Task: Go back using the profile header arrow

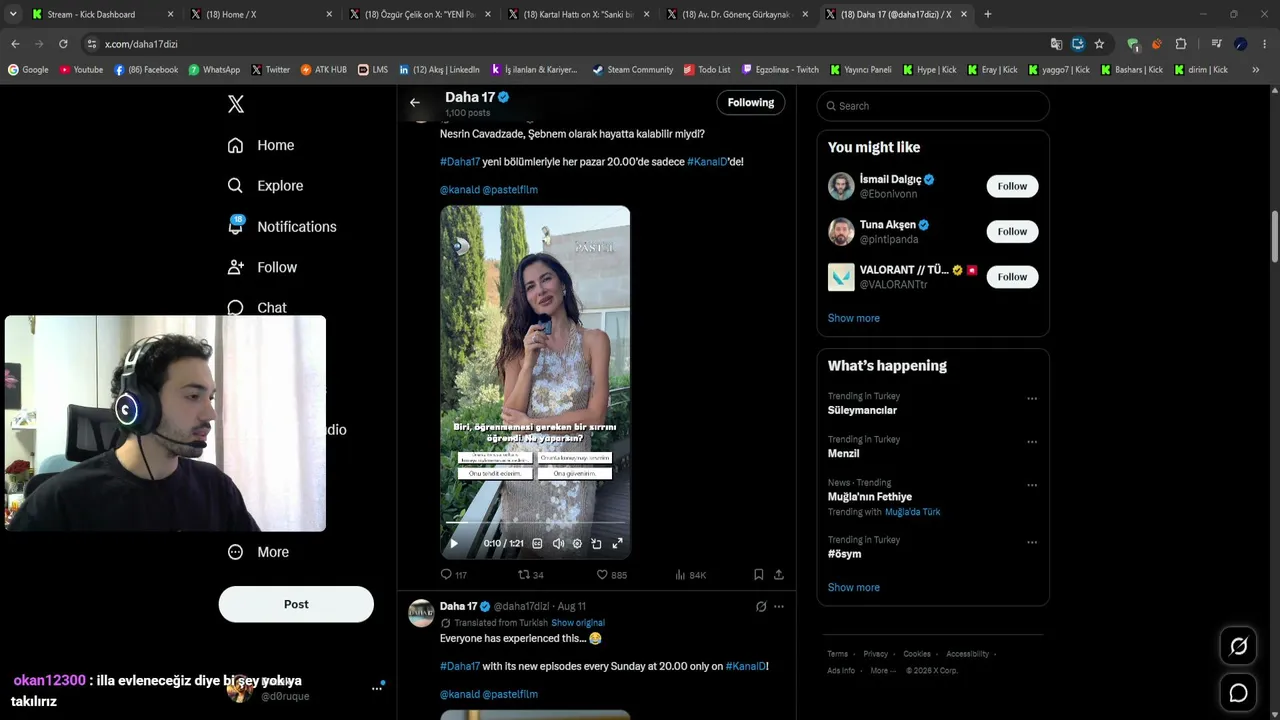Action: coord(415,102)
